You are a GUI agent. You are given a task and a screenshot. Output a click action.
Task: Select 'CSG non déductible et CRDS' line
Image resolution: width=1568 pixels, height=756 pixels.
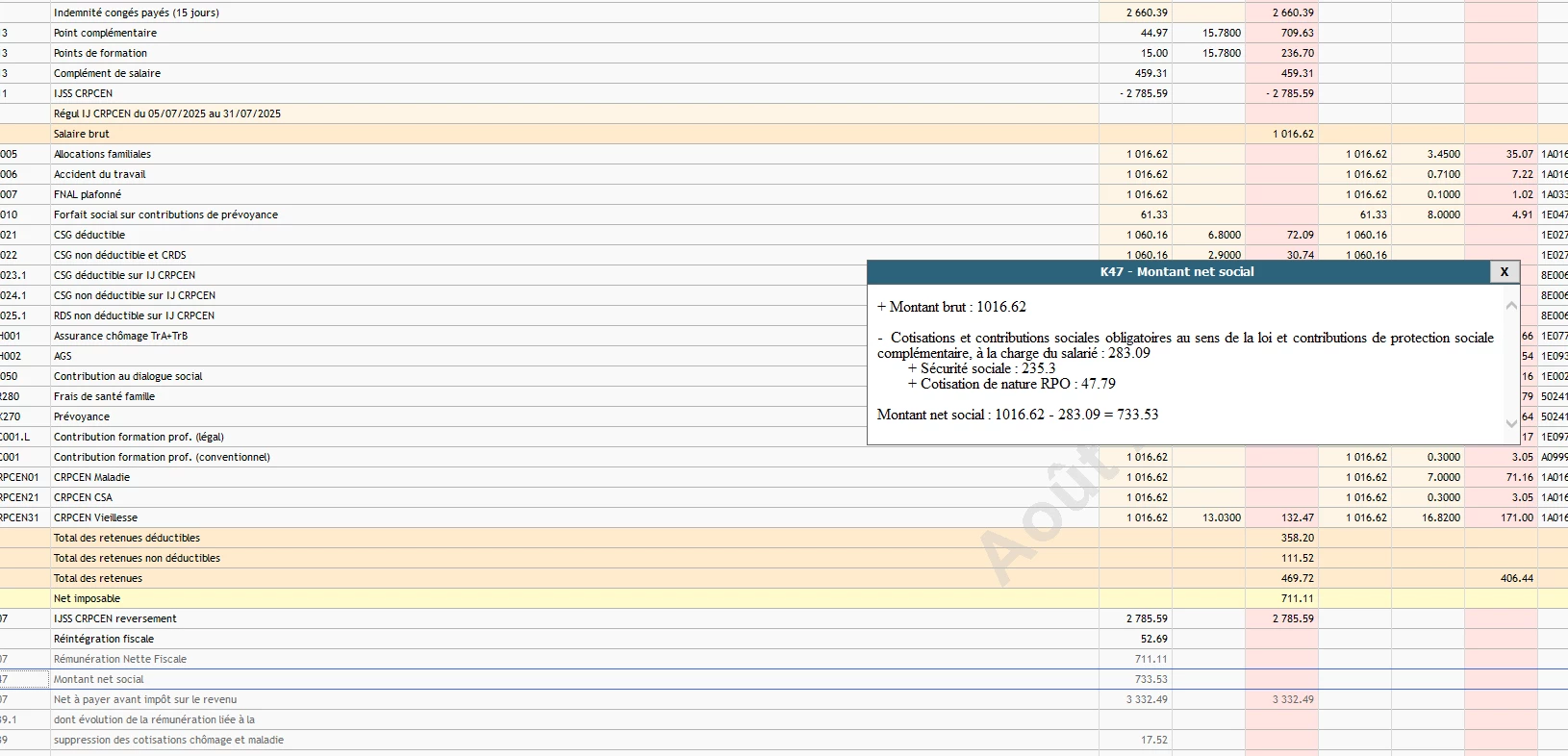pos(120,255)
